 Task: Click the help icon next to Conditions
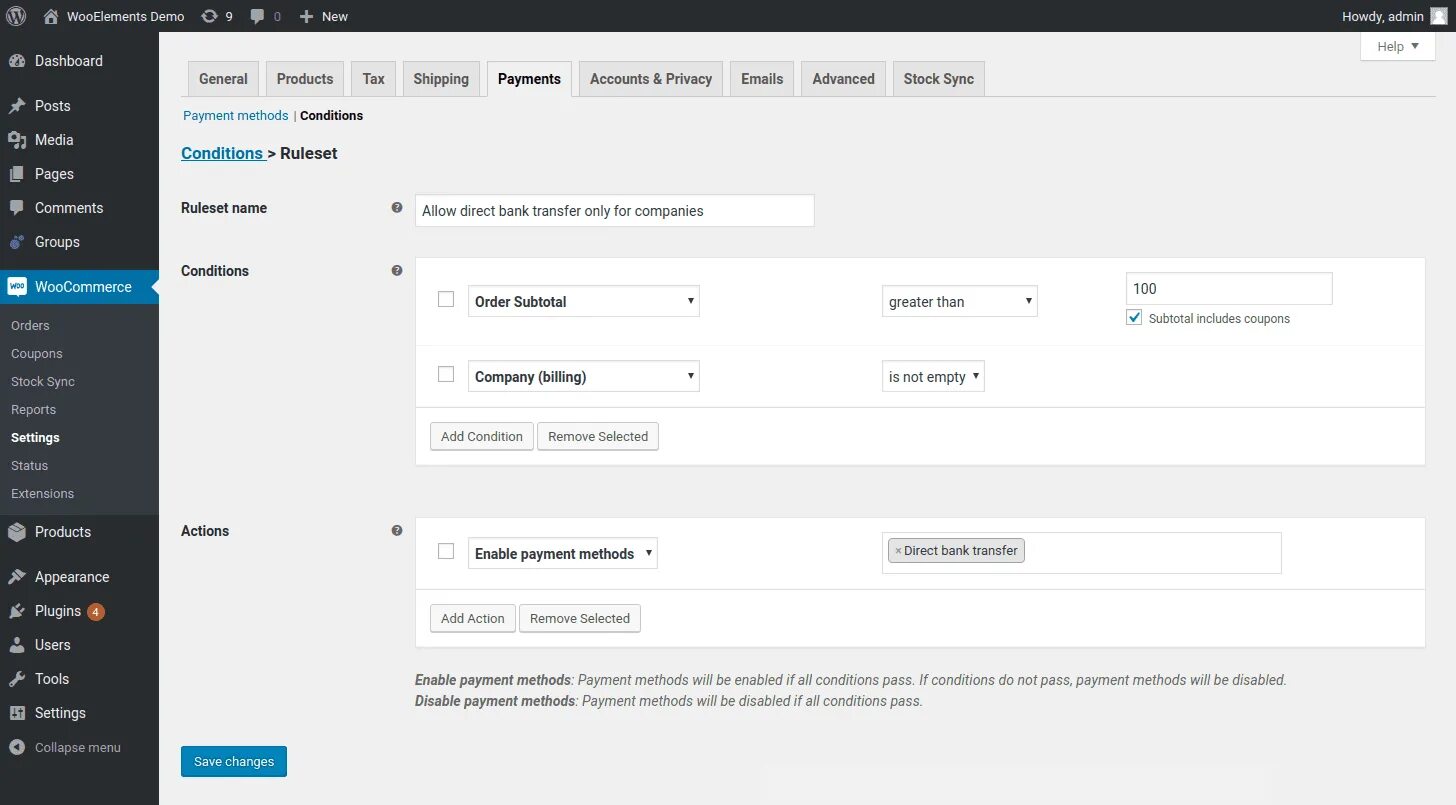397,271
